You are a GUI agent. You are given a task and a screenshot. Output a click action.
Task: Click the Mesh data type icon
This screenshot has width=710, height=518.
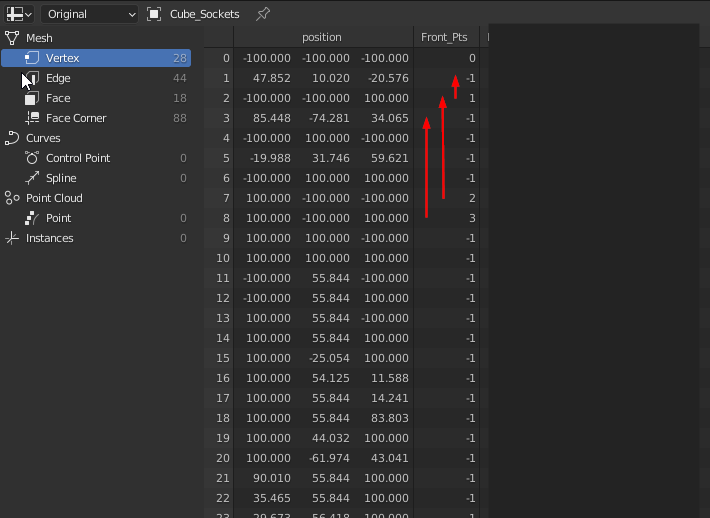click(x=12, y=38)
